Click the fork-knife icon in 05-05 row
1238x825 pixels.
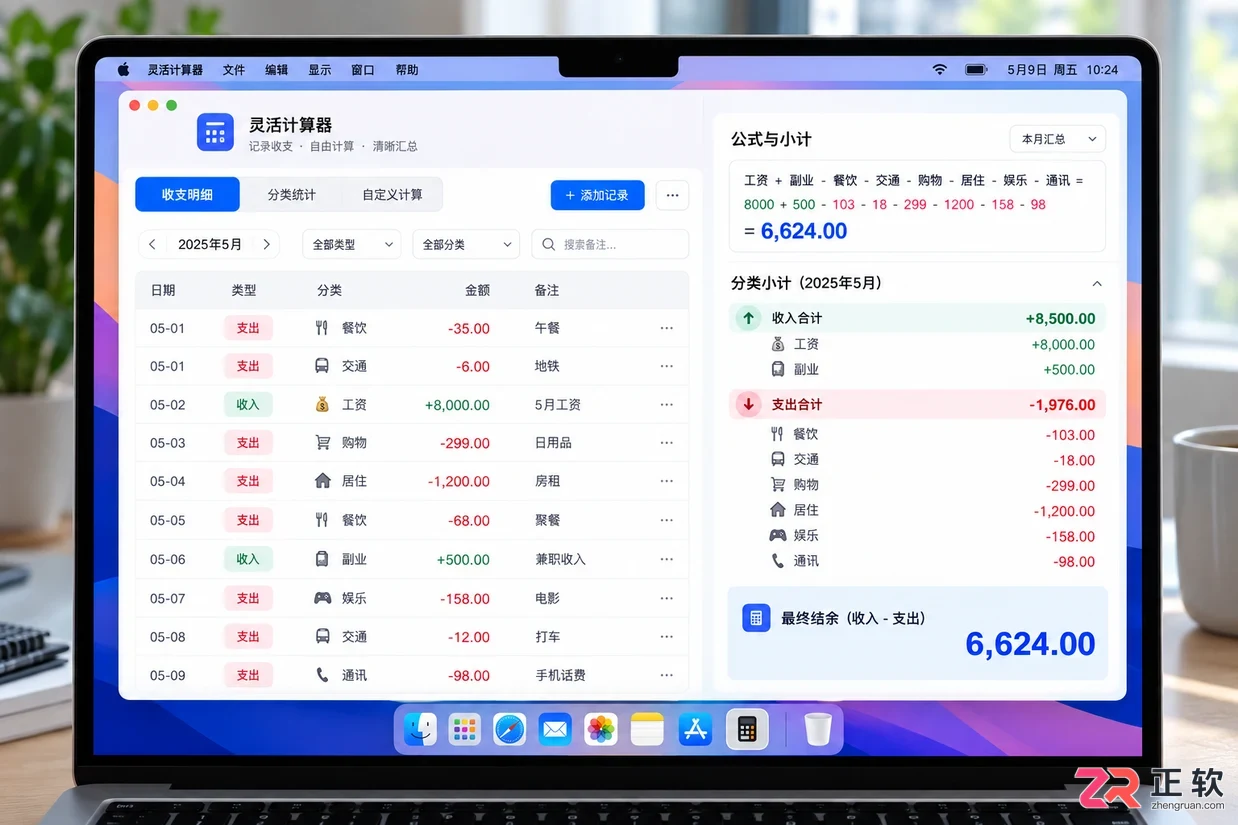click(322, 520)
